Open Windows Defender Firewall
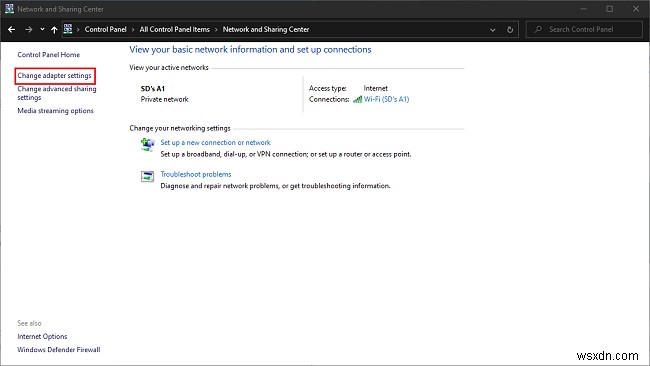This screenshot has width=650, height=366. [x=59, y=350]
